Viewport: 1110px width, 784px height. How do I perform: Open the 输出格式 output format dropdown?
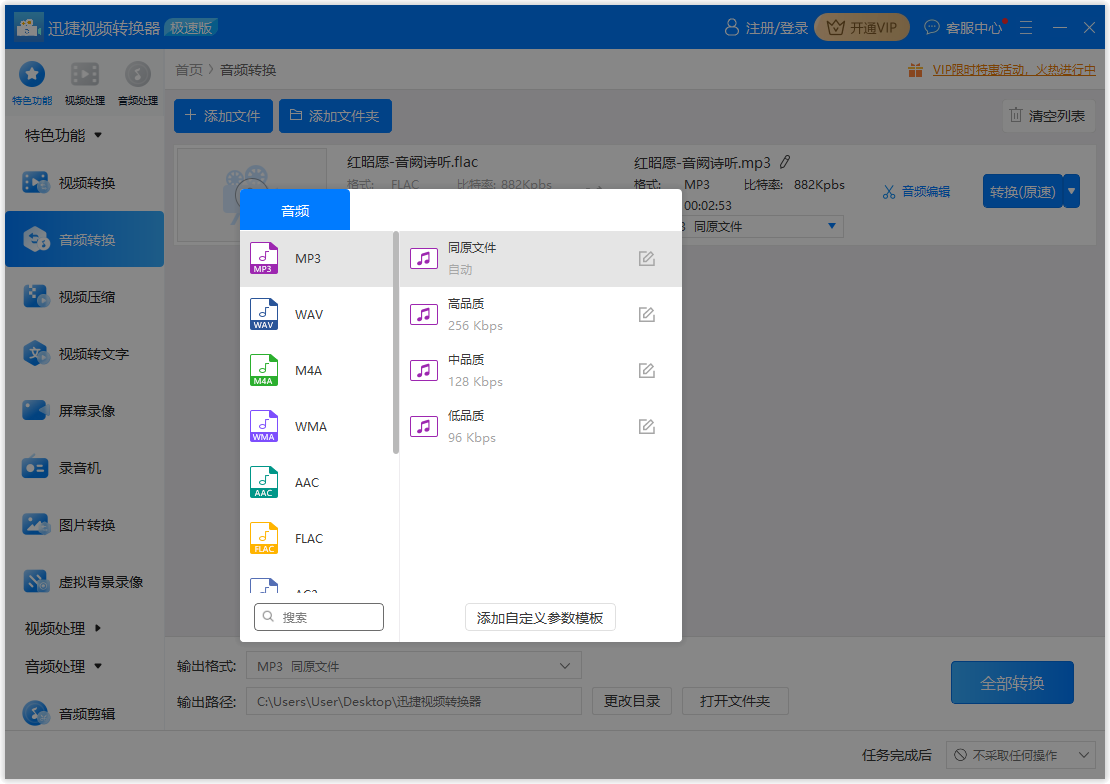click(x=413, y=664)
